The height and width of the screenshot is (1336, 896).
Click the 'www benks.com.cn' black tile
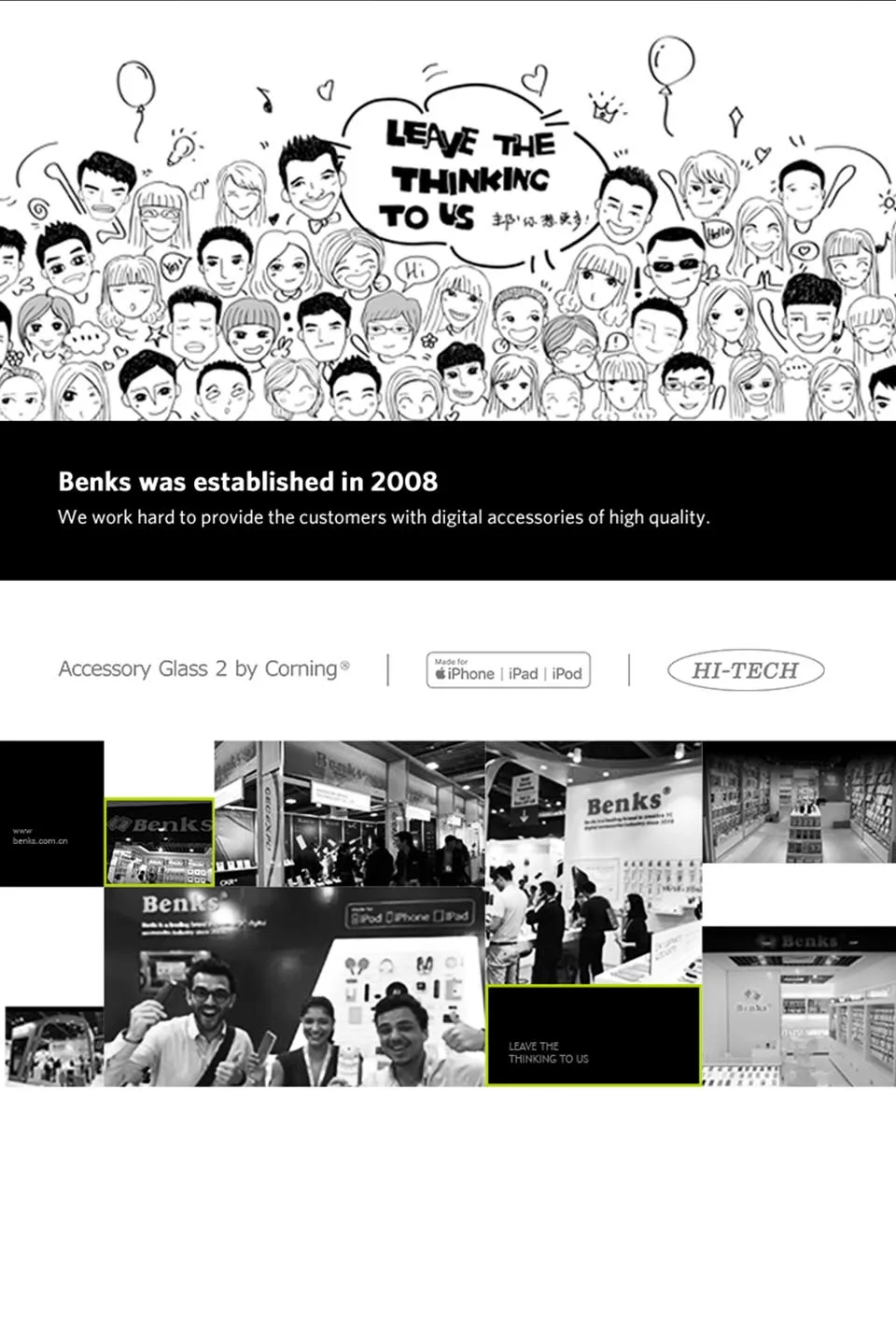click(x=52, y=814)
